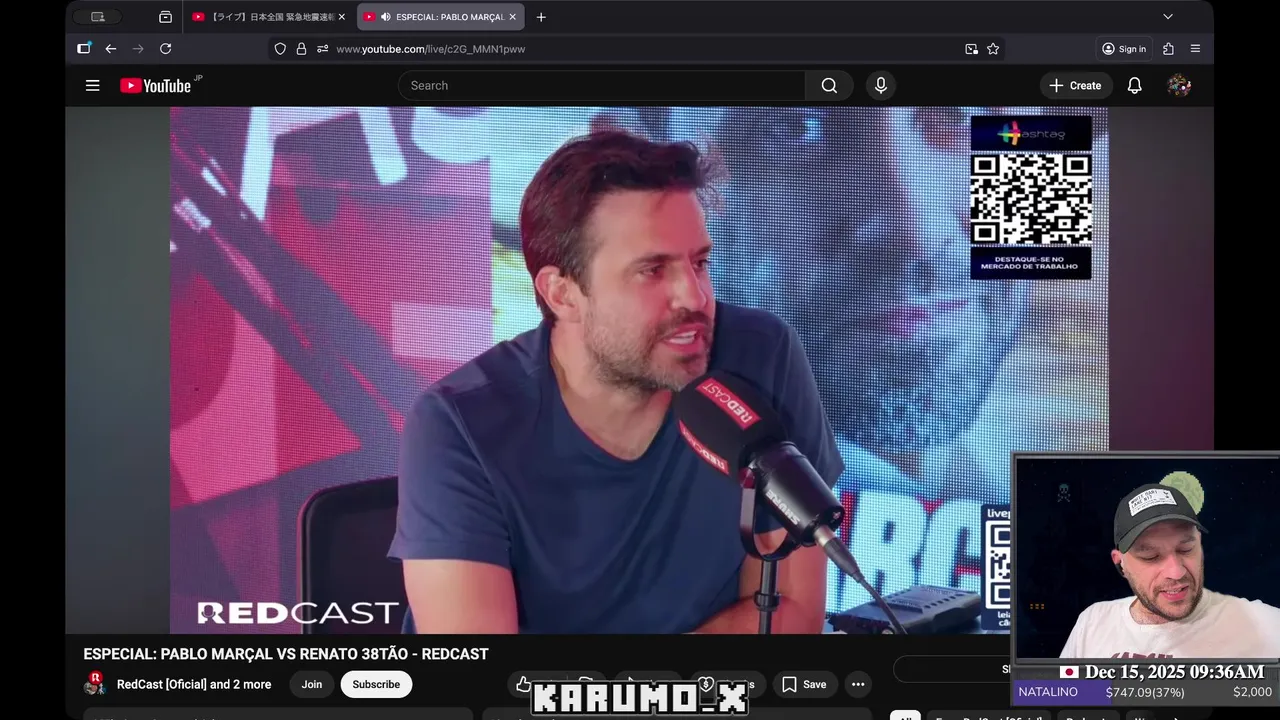Start voice search with the microphone icon
1280x720 pixels.
[x=881, y=85]
